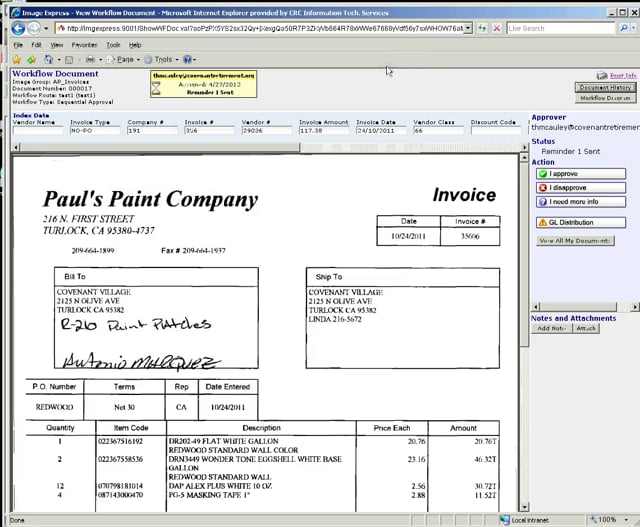Click the yellow warning GL Distribution icon
Viewport: 640px width, 527px height.
click(542, 222)
